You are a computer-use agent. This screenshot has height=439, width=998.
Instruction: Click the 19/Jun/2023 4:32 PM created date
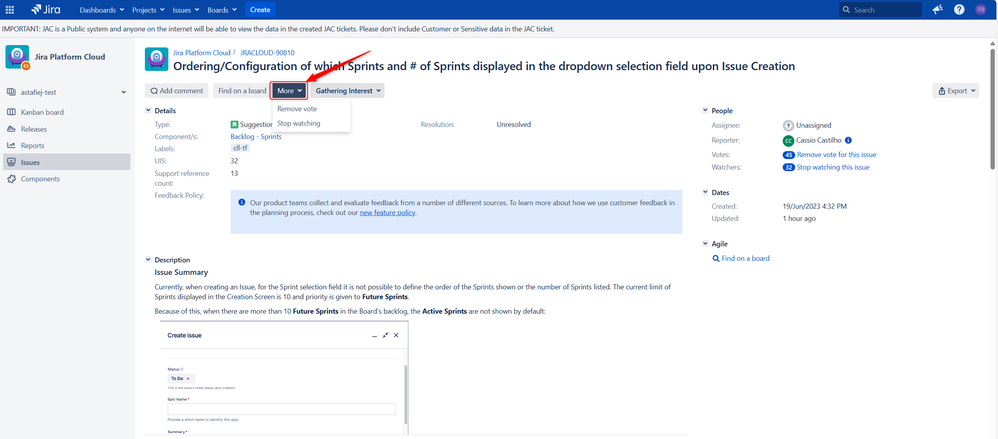pyautogui.click(x=814, y=206)
